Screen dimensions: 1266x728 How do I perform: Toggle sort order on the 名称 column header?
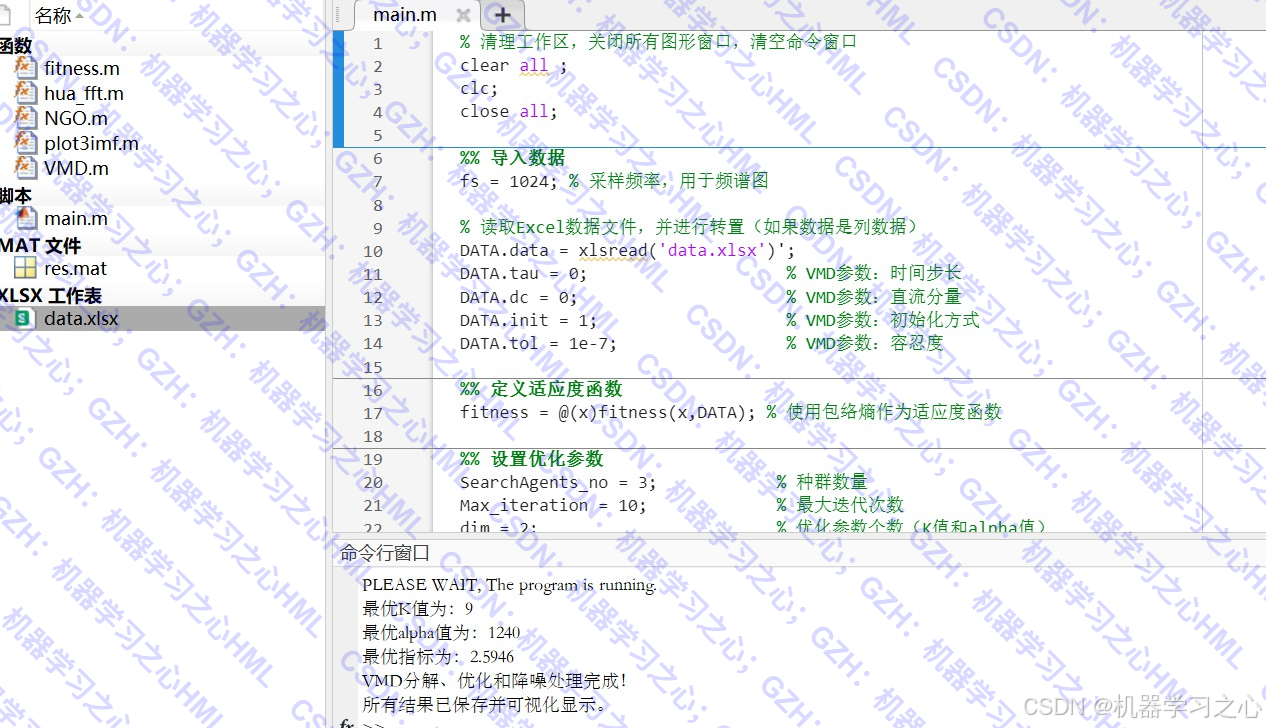pos(55,15)
